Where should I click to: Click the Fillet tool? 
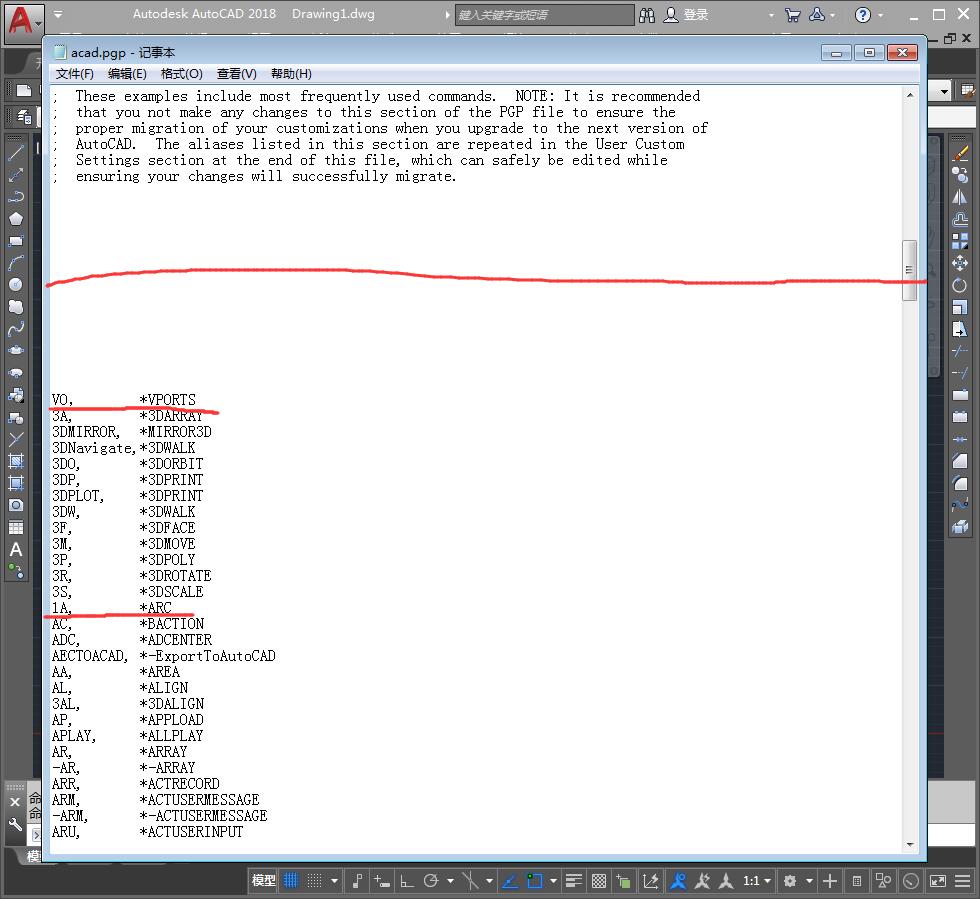pos(960,483)
